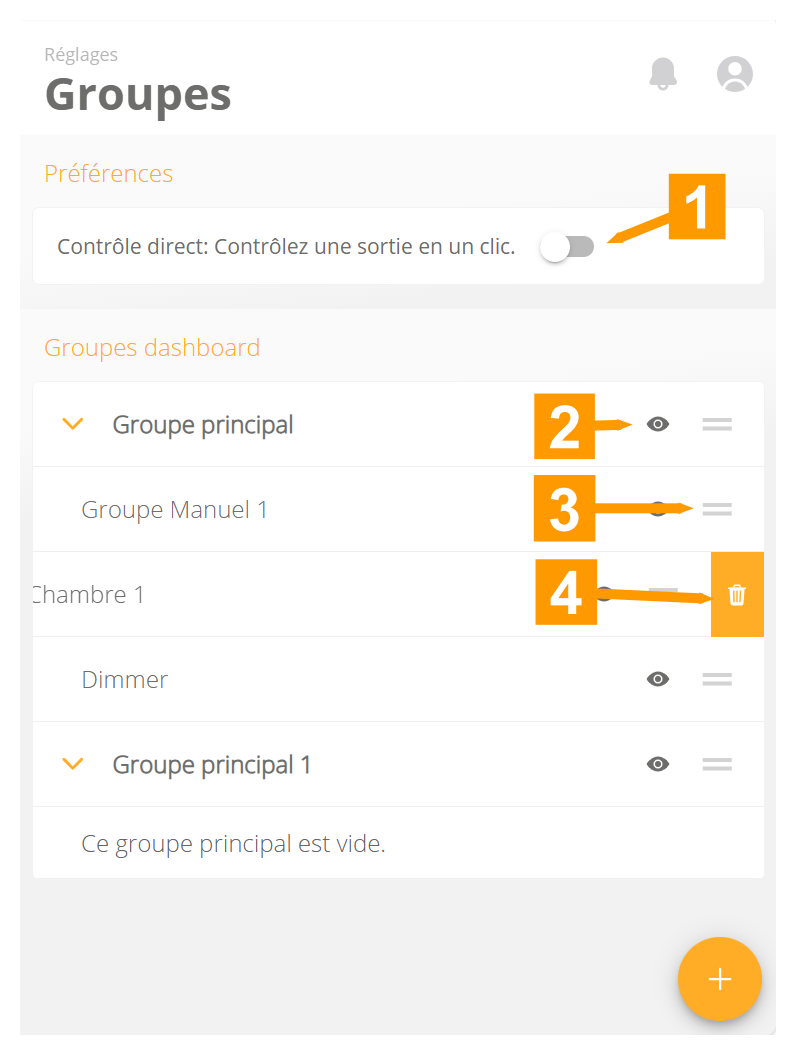Open the Dimmer group entry
The width and height of the screenshot is (796, 1055).
(124, 679)
